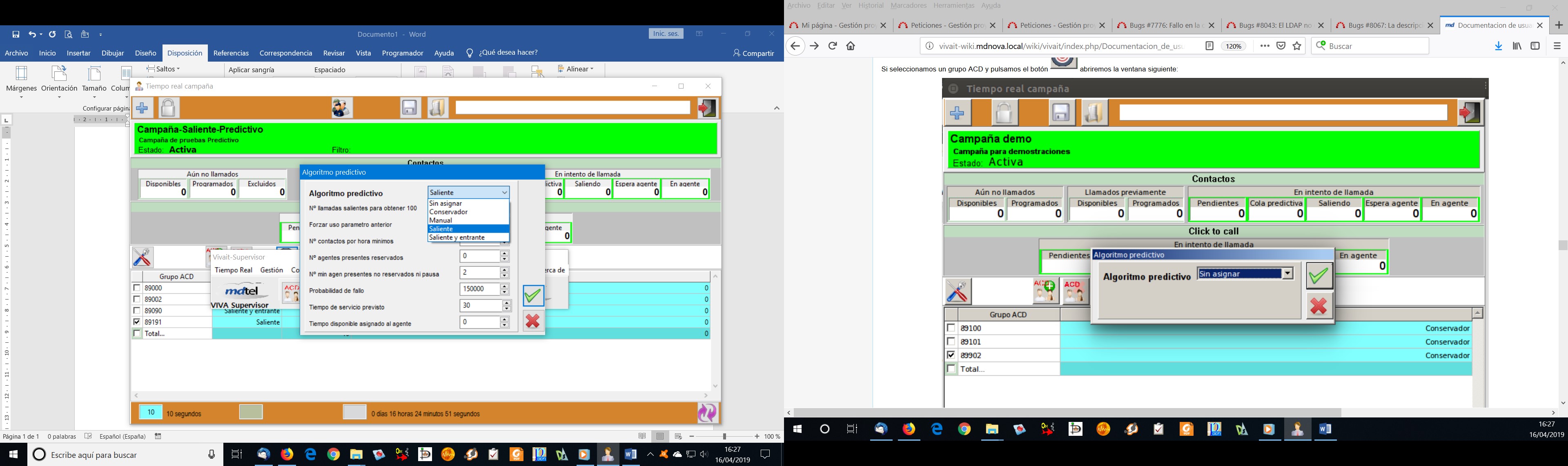Viewport: 1568px width, 466px height.
Task: Click the Firefox Buscar search field
Action: pos(1370,46)
